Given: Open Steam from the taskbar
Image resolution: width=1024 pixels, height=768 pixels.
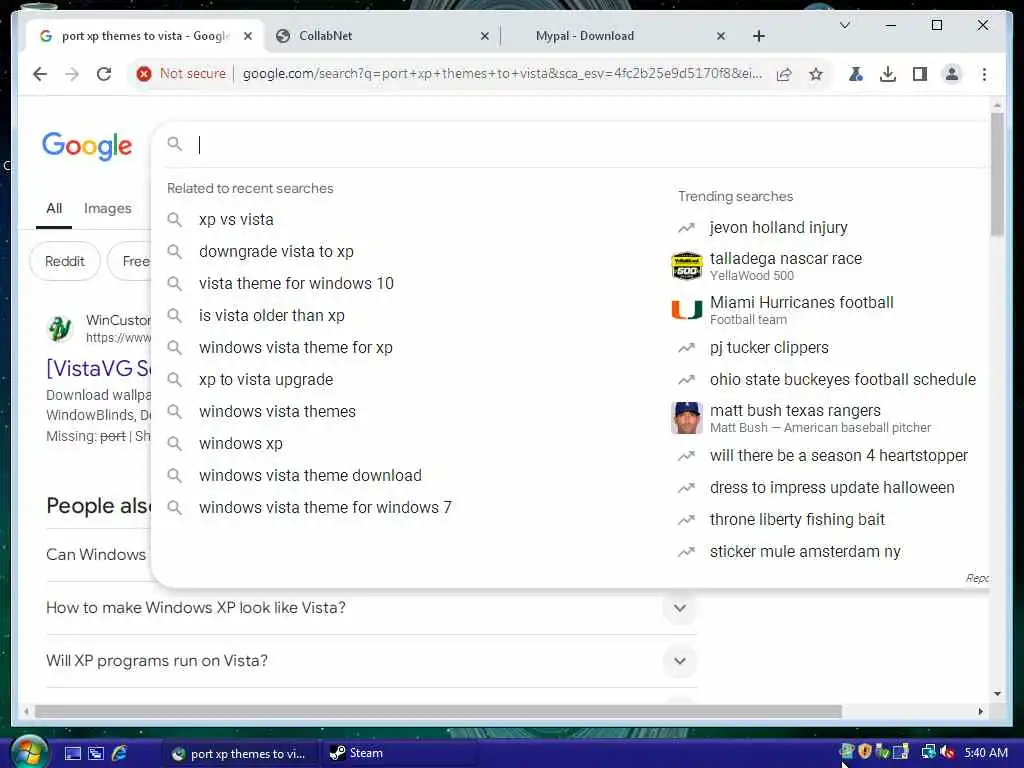Looking at the screenshot, I should point(399,754).
